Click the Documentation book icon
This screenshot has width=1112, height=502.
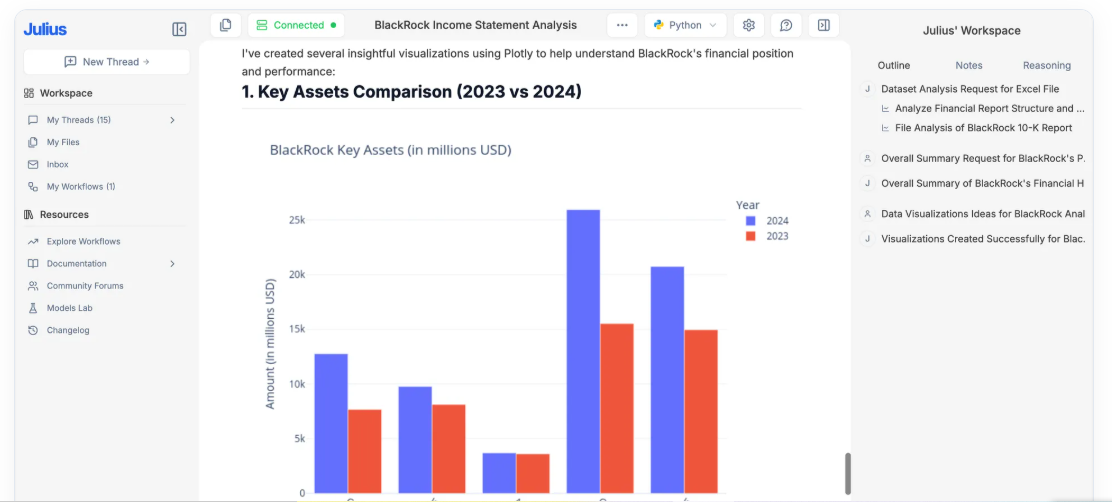pyautogui.click(x=33, y=264)
